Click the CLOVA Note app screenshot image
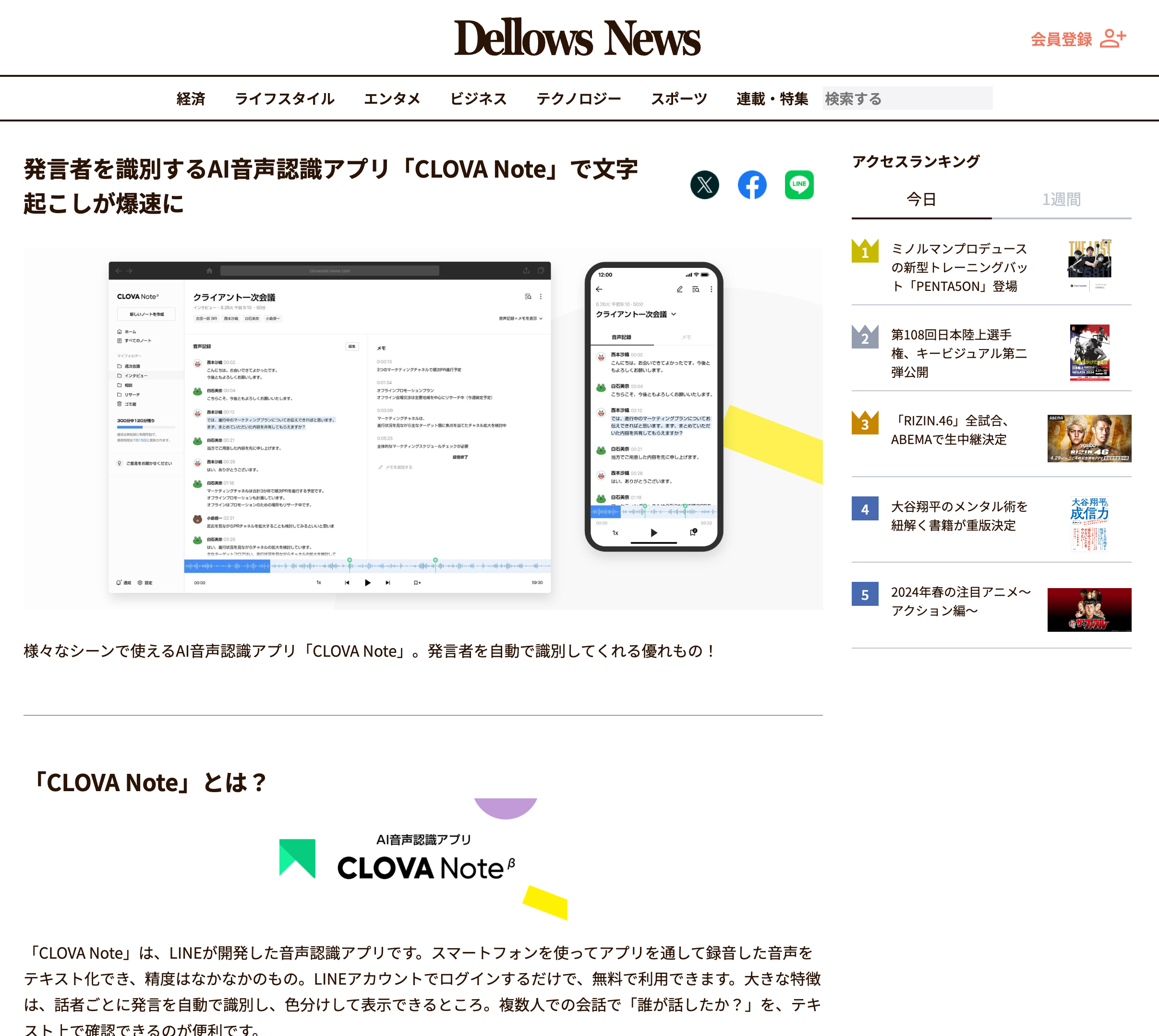The width and height of the screenshot is (1159, 1036). (423, 429)
